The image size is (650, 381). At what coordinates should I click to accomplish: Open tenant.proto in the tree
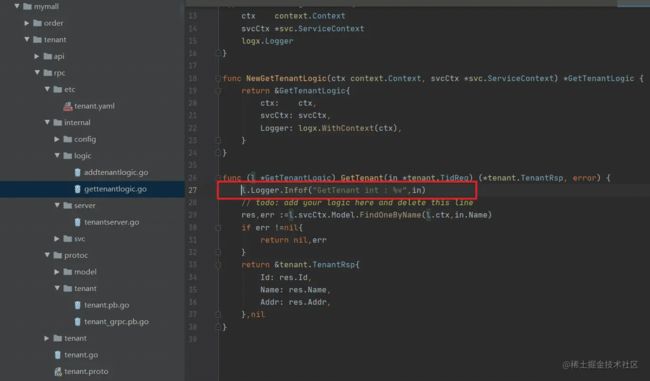(86, 371)
